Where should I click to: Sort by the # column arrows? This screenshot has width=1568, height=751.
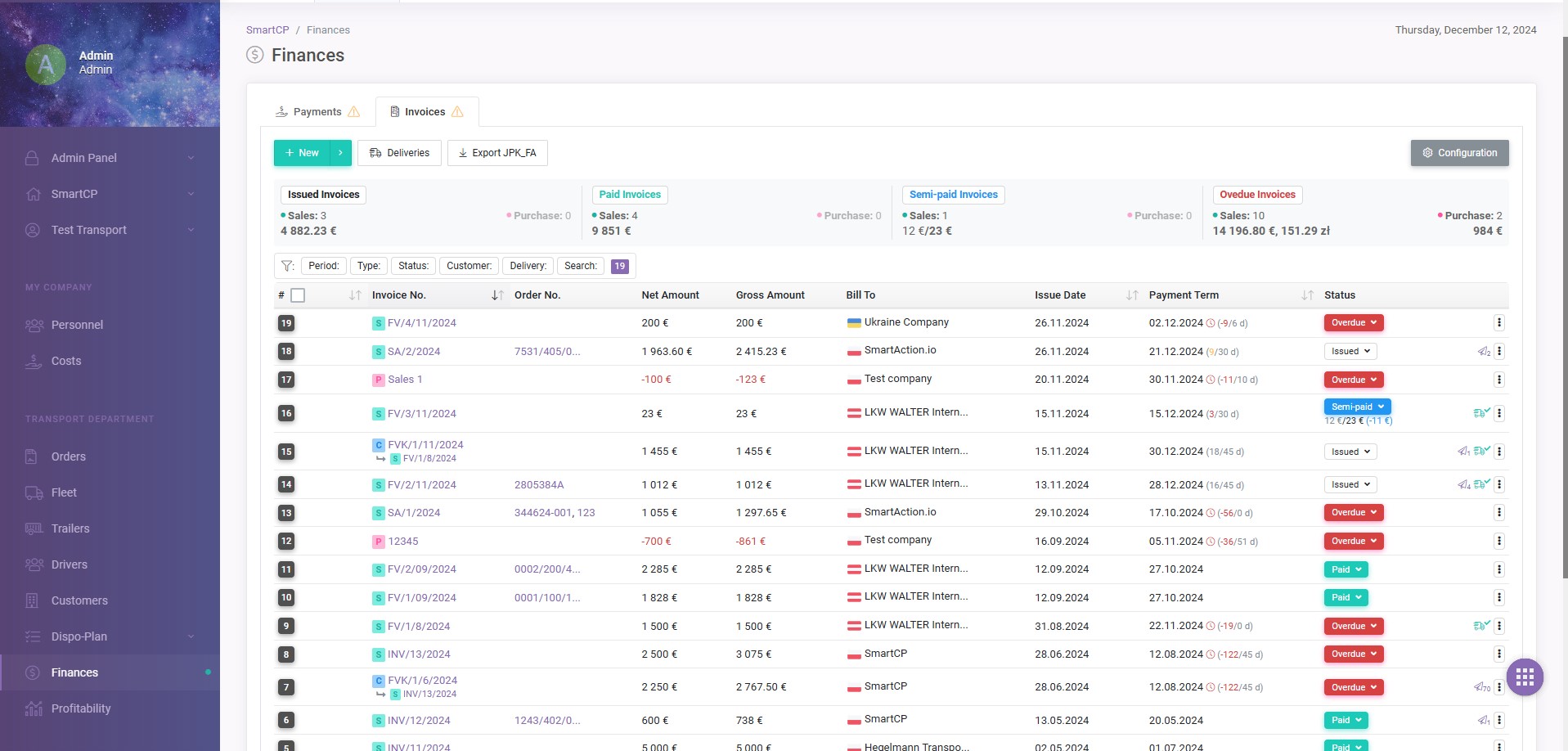[x=355, y=295]
